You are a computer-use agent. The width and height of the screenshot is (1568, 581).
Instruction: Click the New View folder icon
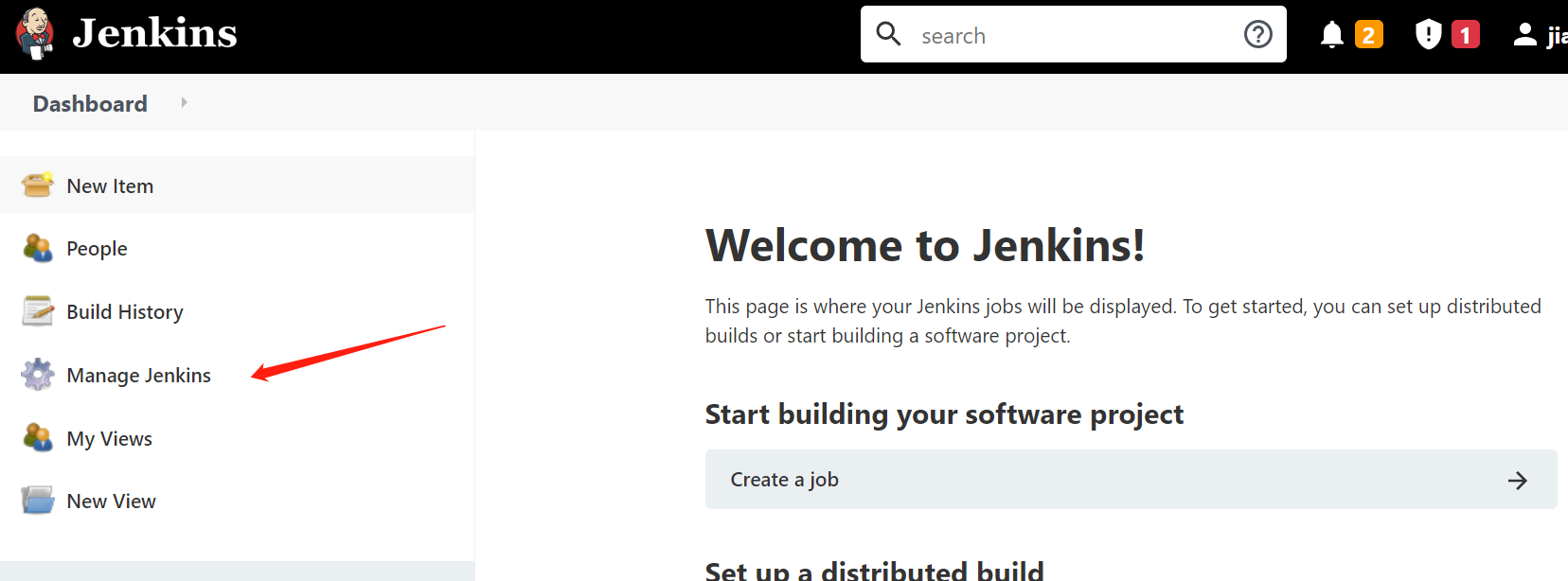(38, 501)
